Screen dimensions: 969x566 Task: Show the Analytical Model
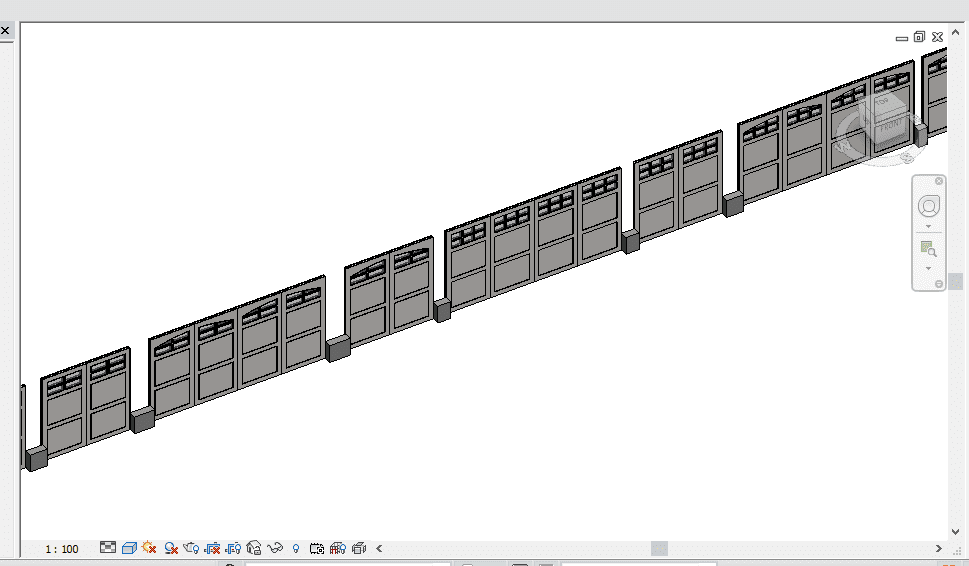[x=338, y=548]
